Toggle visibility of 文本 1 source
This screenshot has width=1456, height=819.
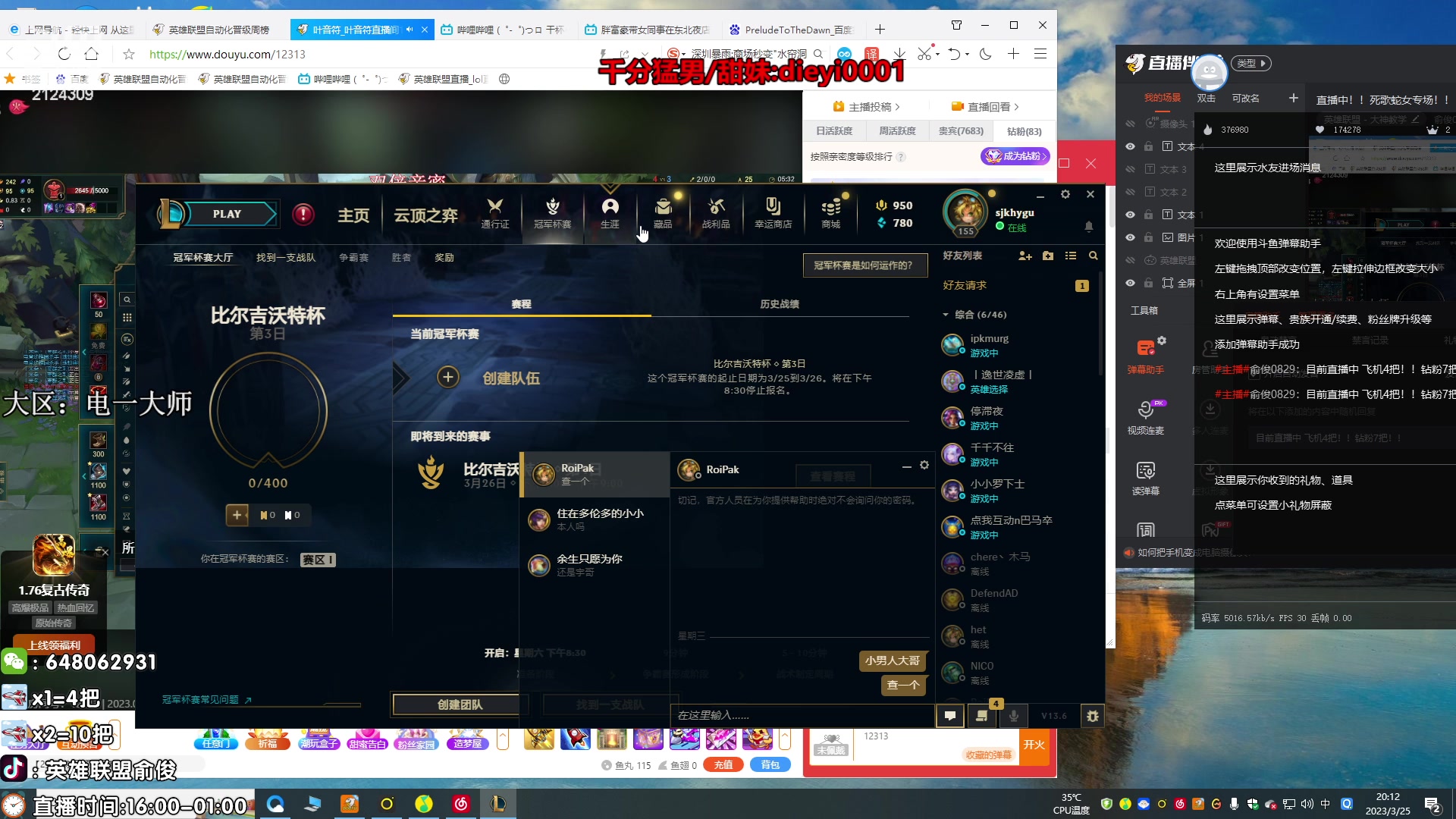click(1130, 215)
